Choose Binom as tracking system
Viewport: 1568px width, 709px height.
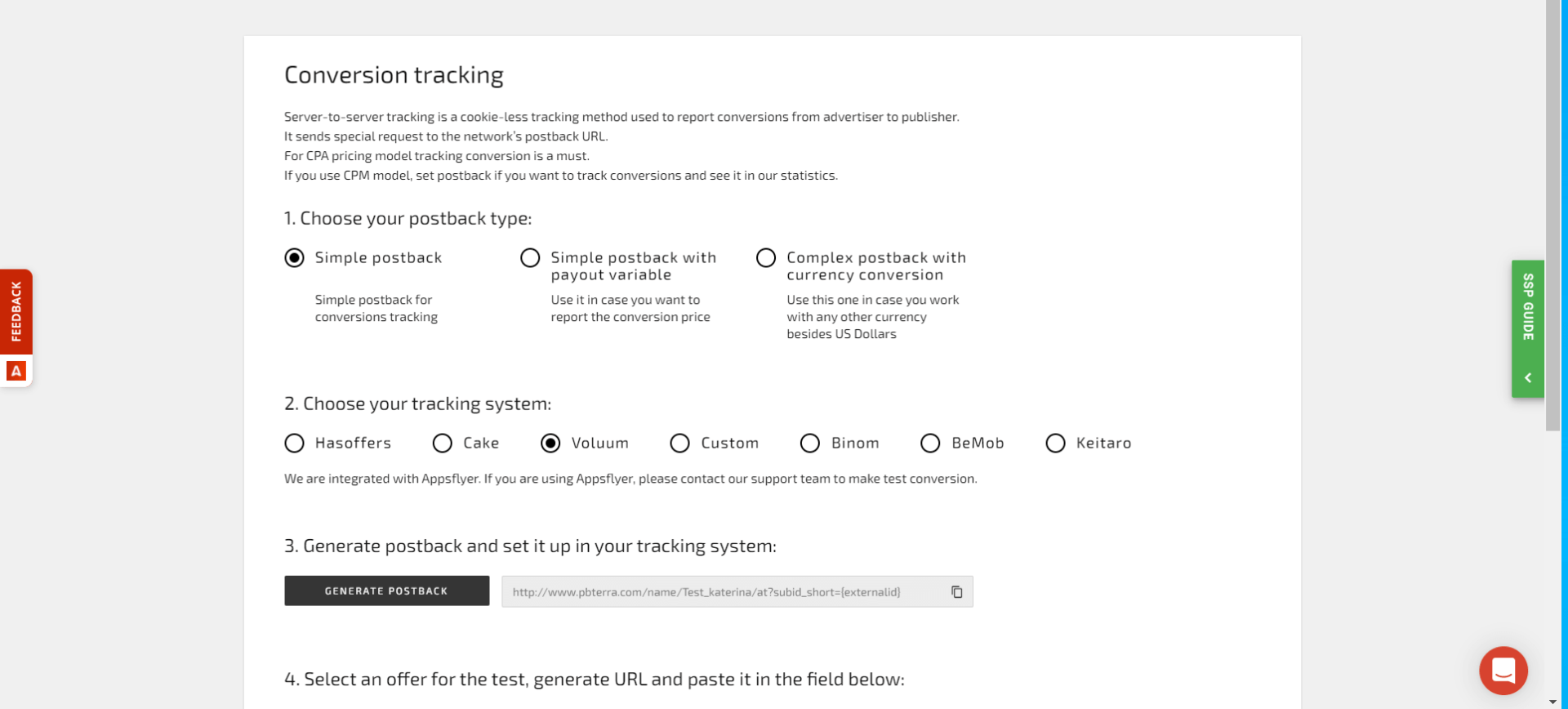coord(809,443)
